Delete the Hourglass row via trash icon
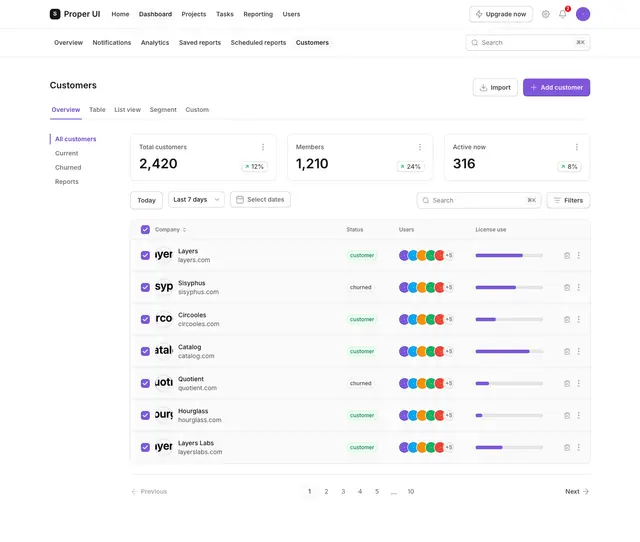The image size is (640, 542). [x=567, y=415]
